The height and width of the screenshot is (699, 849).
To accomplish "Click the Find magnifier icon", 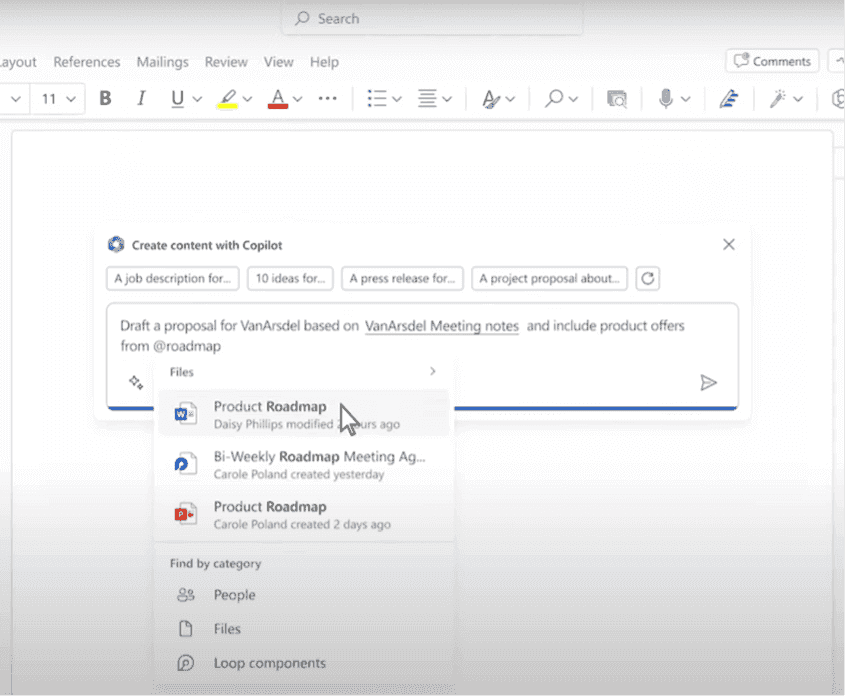I will (x=554, y=99).
